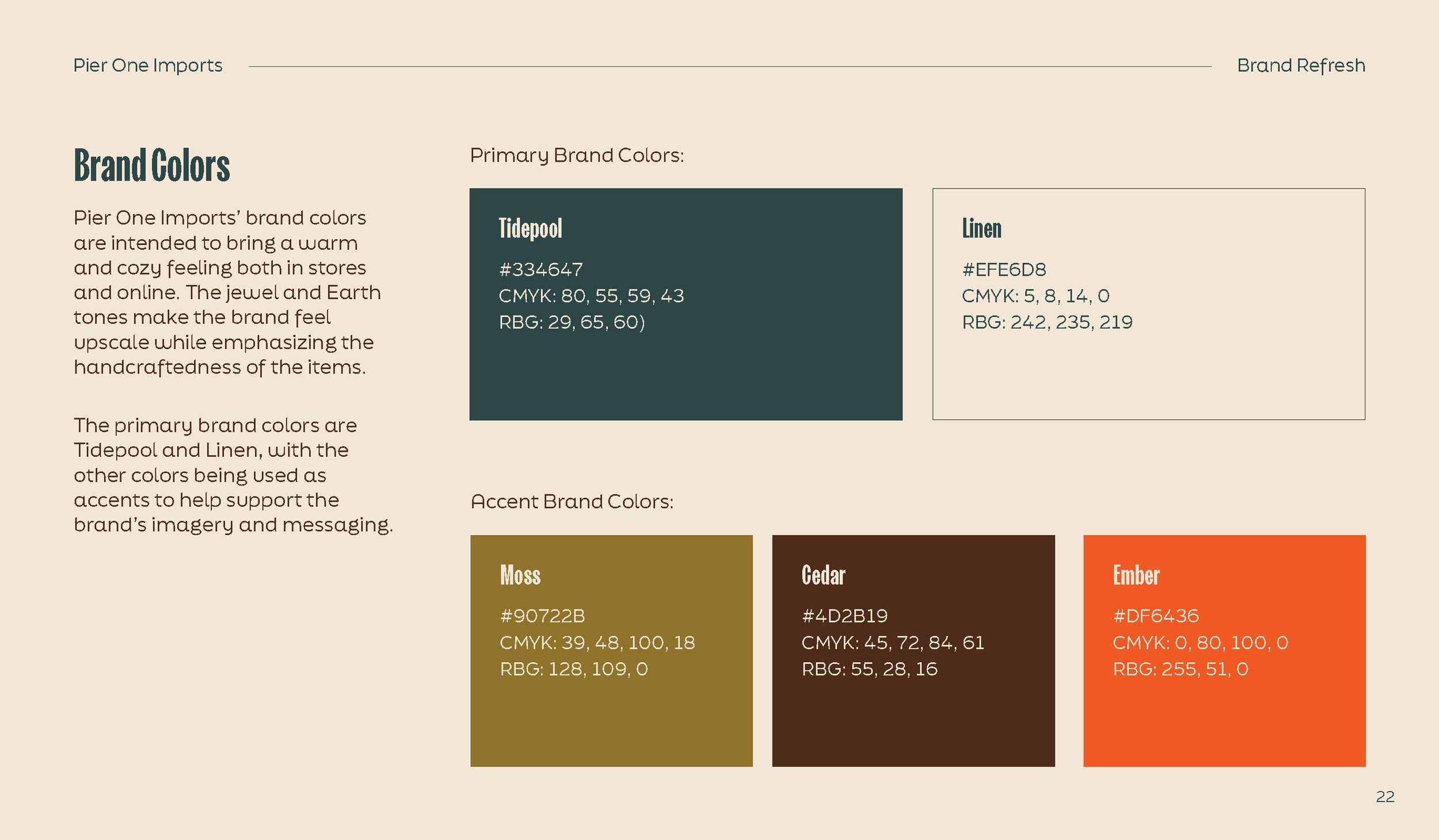Click the Brand Refresh header label
Image resolution: width=1439 pixels, height=840 pixels.
[1301, 66]
